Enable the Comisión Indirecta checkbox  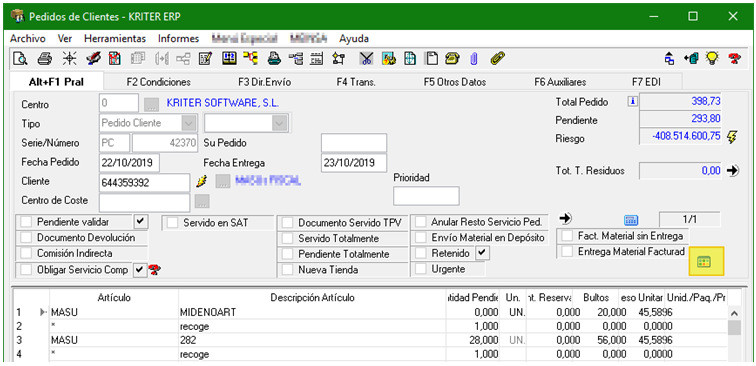click(27, 253)
